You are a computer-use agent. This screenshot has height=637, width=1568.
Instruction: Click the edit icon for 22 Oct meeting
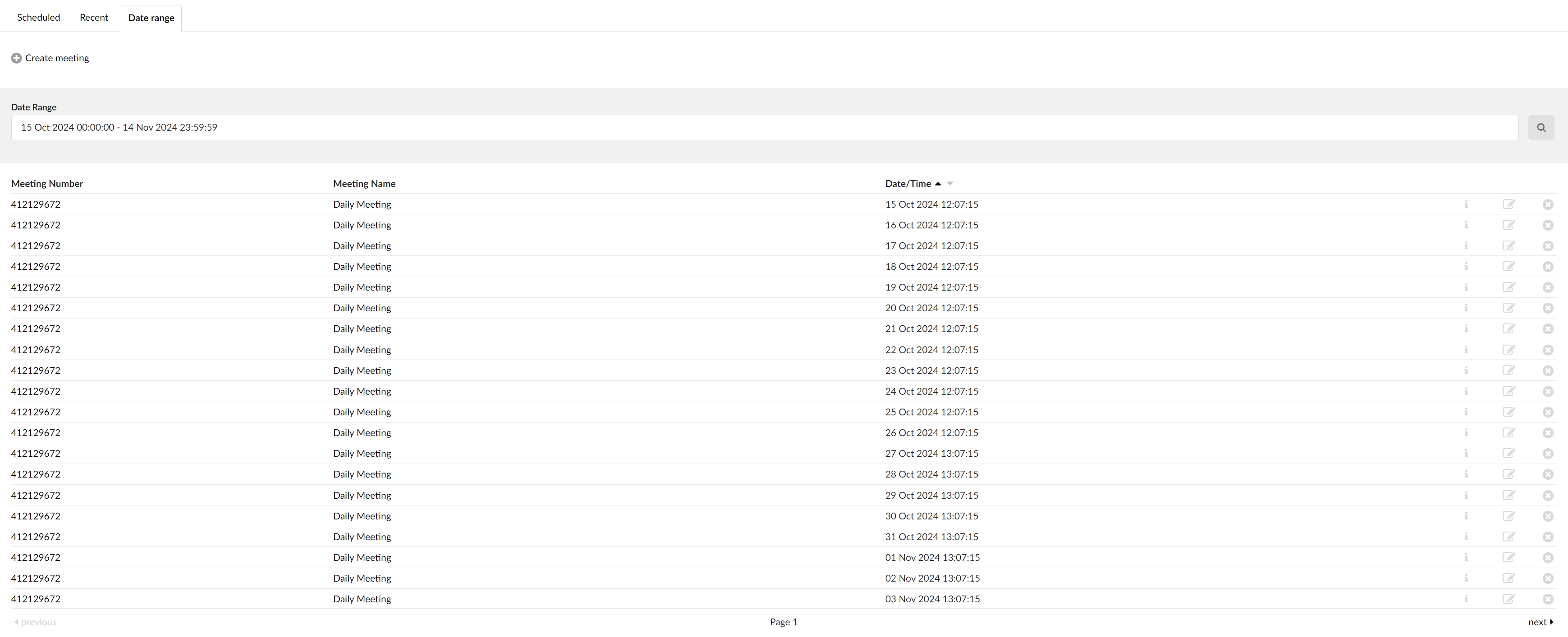[1509, 349]
